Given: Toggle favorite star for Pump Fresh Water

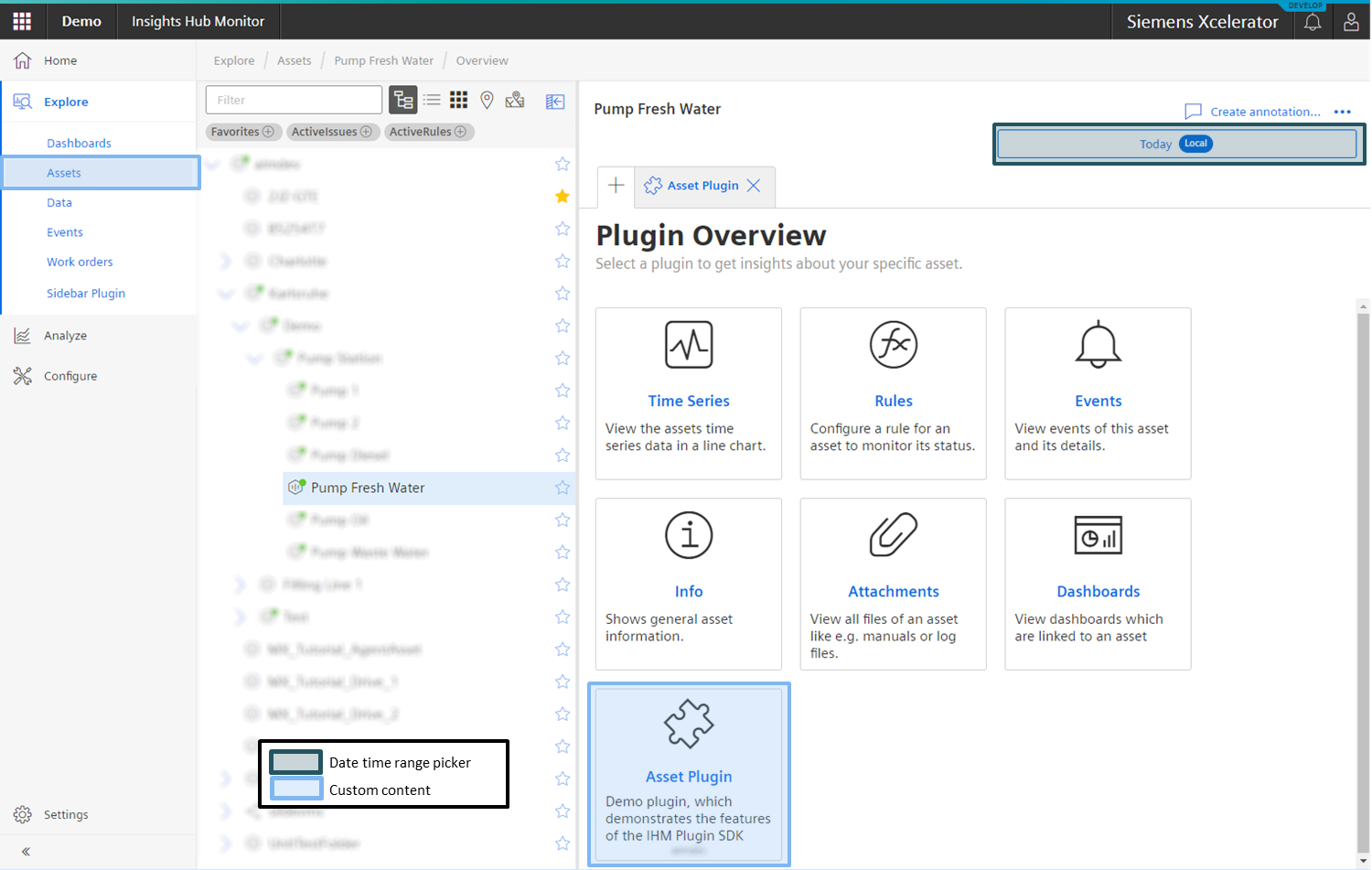Looking at the screenshot, I should point(563,488).
